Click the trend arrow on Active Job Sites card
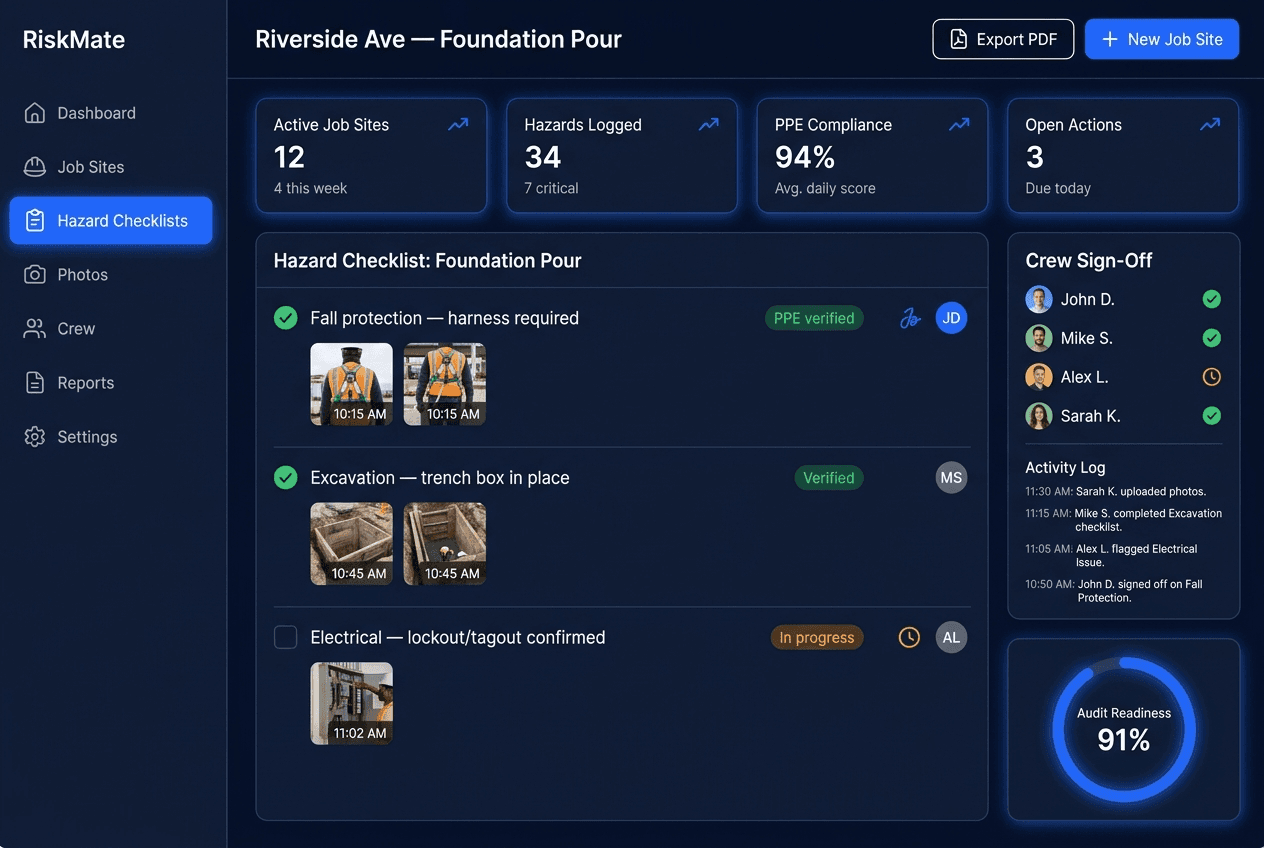The width and height of the screenshot is (1264, 848). [459, 125]
